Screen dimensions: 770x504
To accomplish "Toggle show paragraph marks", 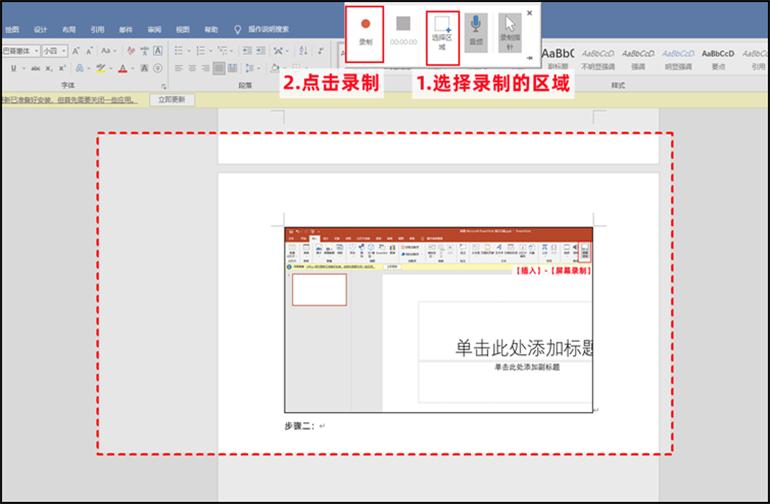I will click(320, 51).
